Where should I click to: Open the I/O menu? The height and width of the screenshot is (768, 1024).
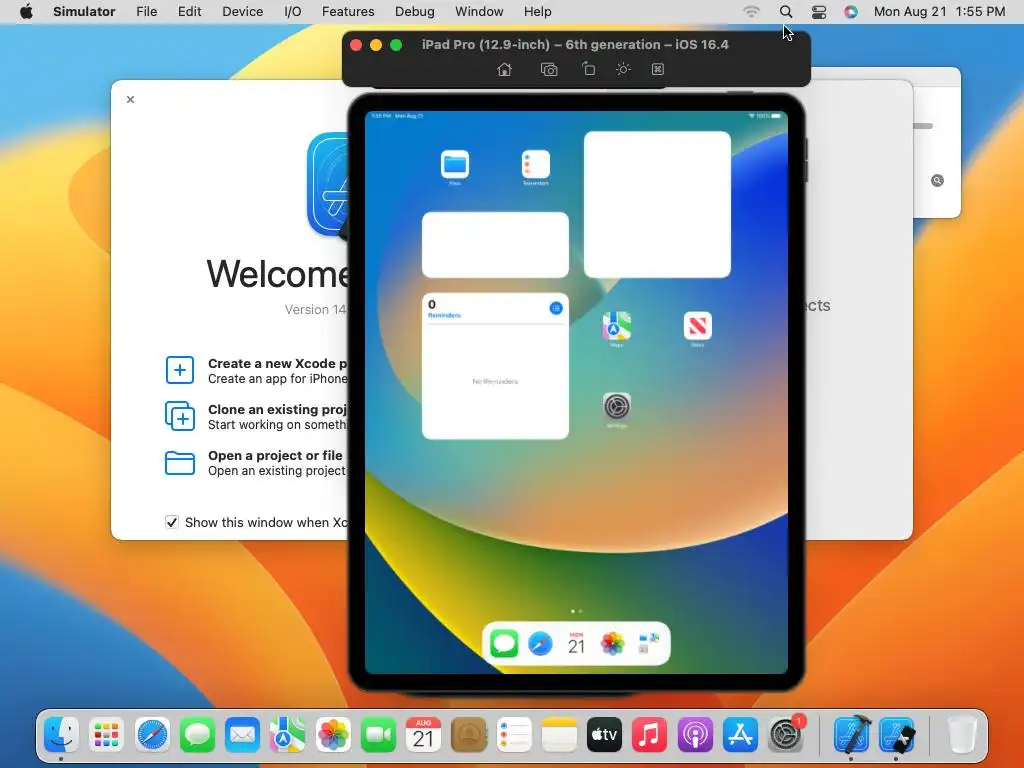[293, 11]
